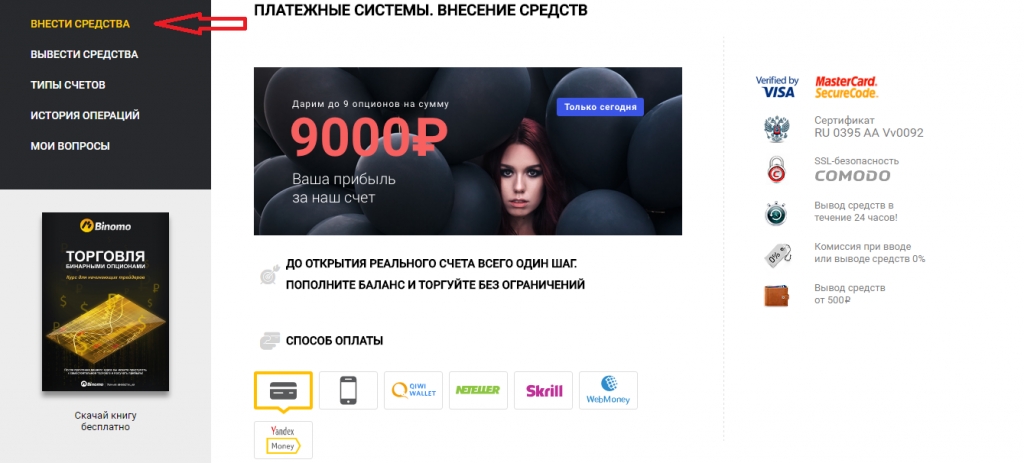Click the 0% commission tag icon
The height and width of the screenshot is (463, 1024).
777,254
